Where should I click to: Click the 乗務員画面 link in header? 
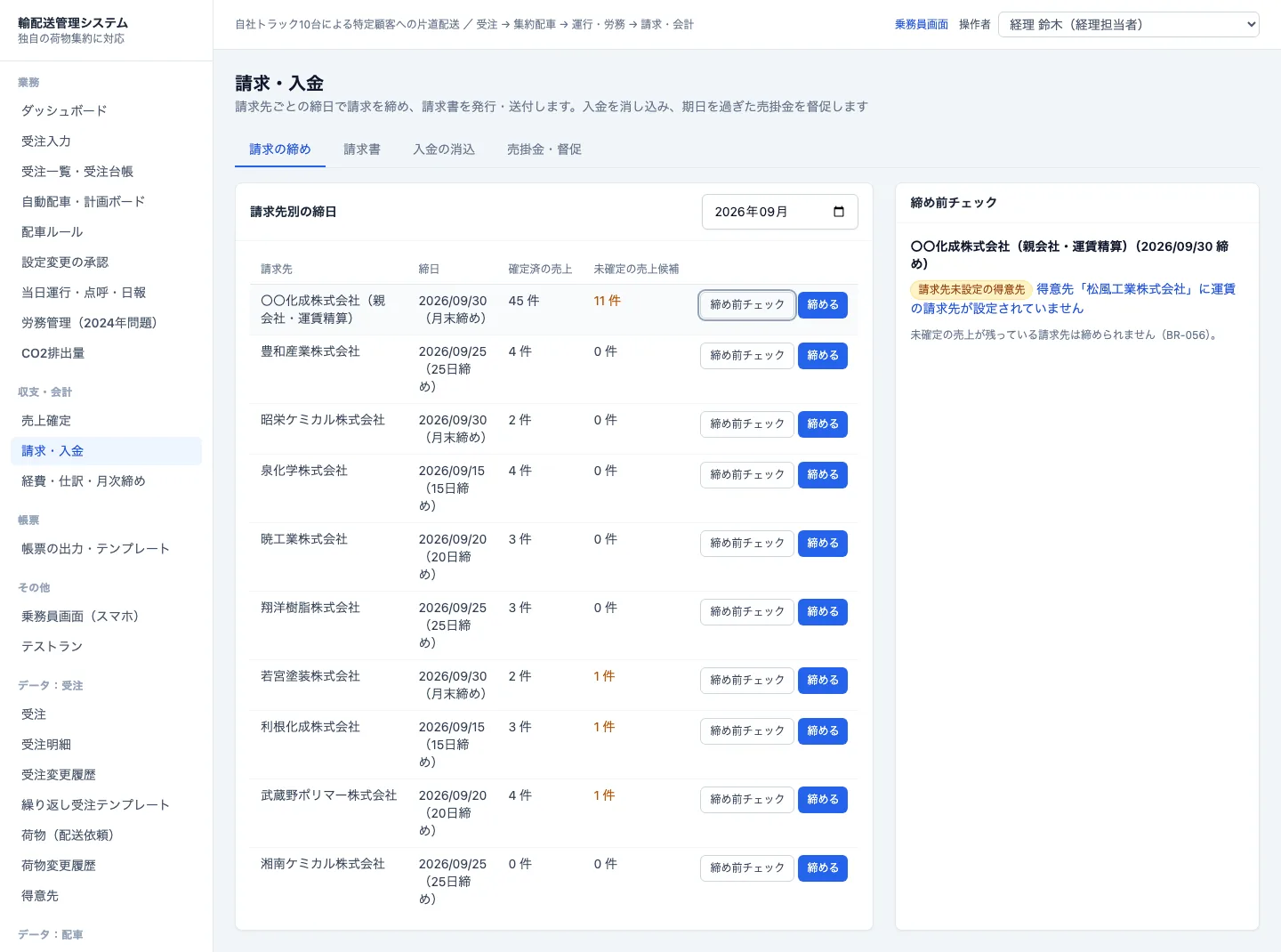tap(922, 24)
